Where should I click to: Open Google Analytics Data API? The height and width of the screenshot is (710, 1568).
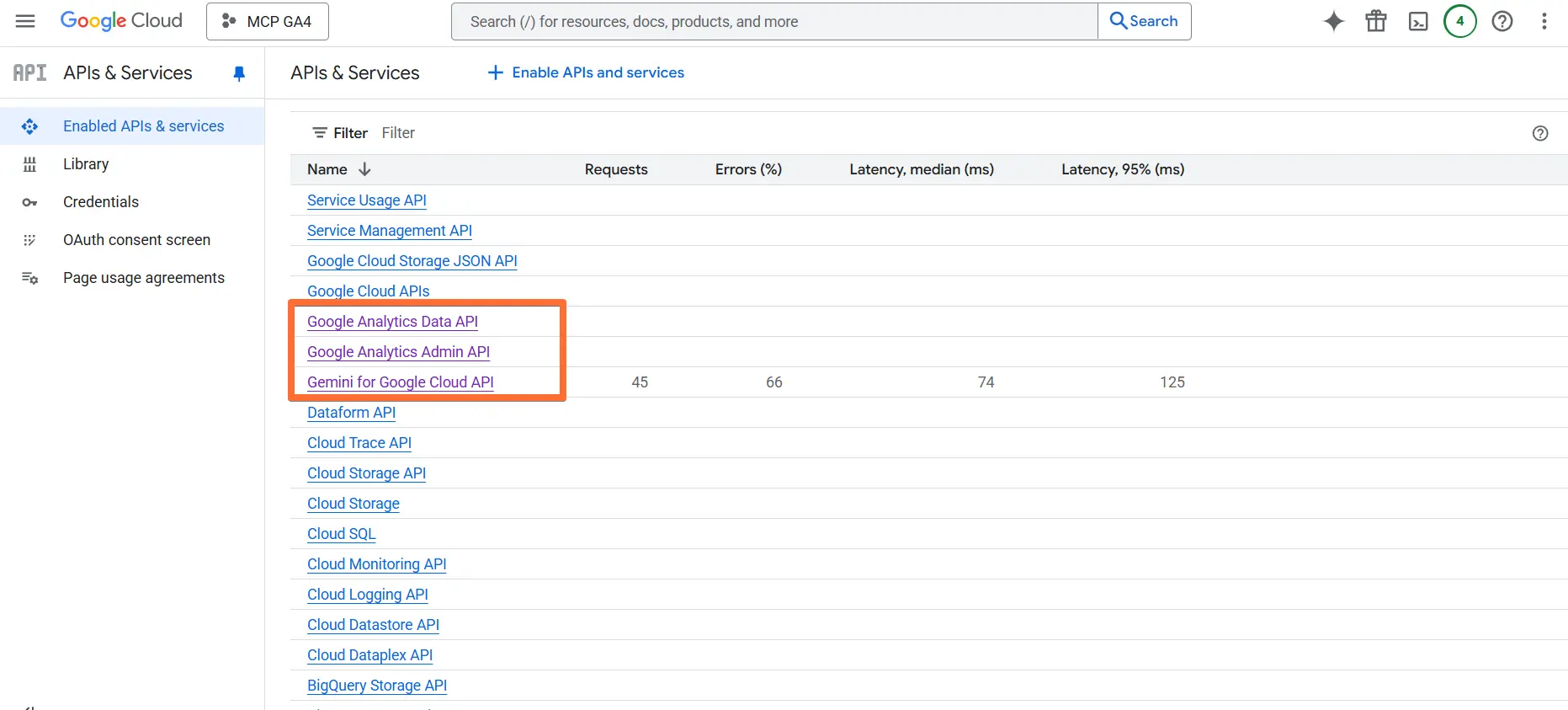click(x=392, y=322)
